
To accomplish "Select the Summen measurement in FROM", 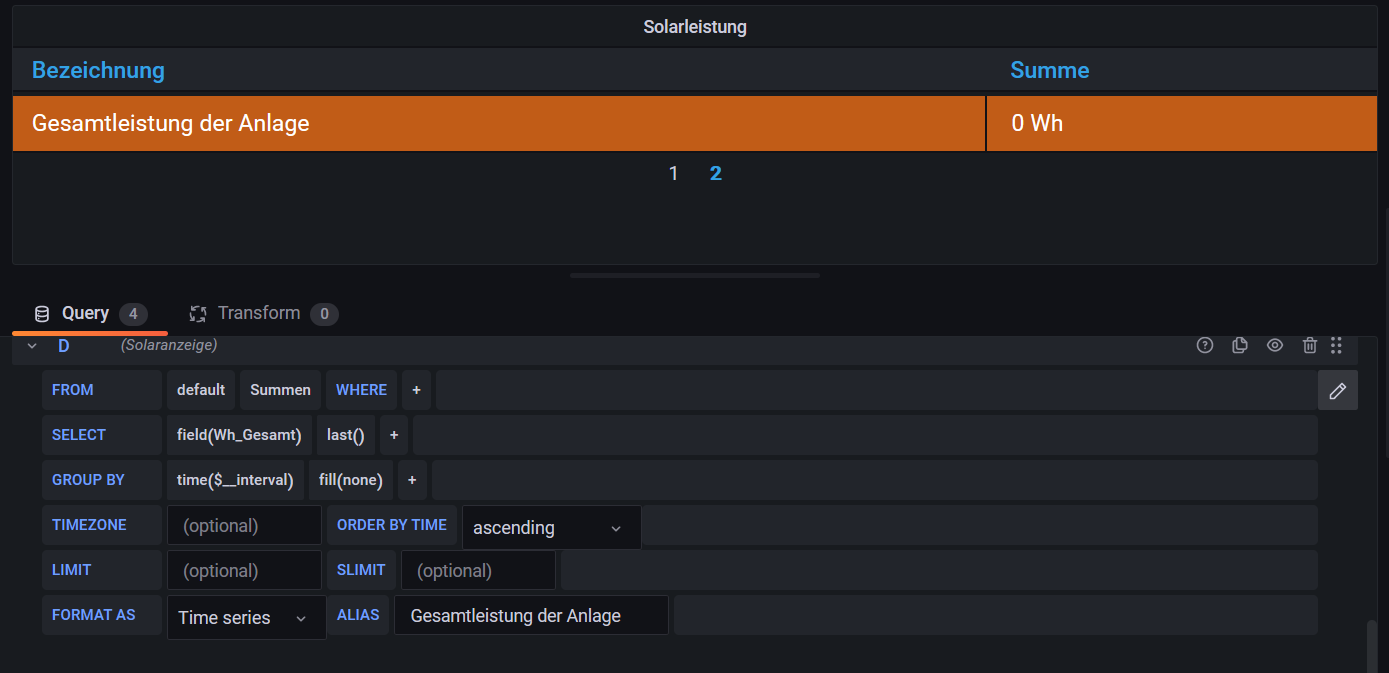I will (280, 390).
